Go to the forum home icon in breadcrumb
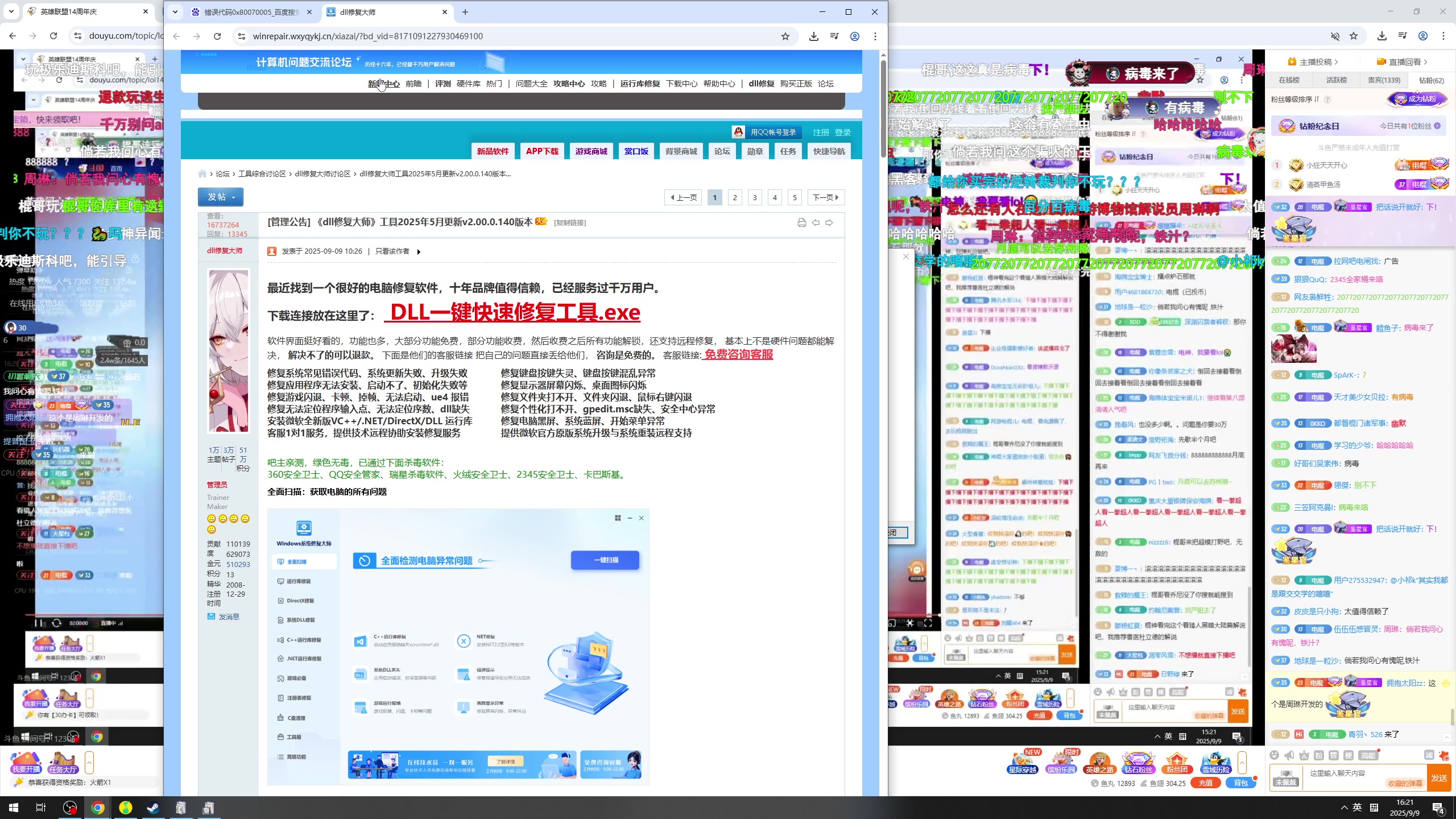The width and height of the screenshot is (1456, 819). (x=202, y=173)
